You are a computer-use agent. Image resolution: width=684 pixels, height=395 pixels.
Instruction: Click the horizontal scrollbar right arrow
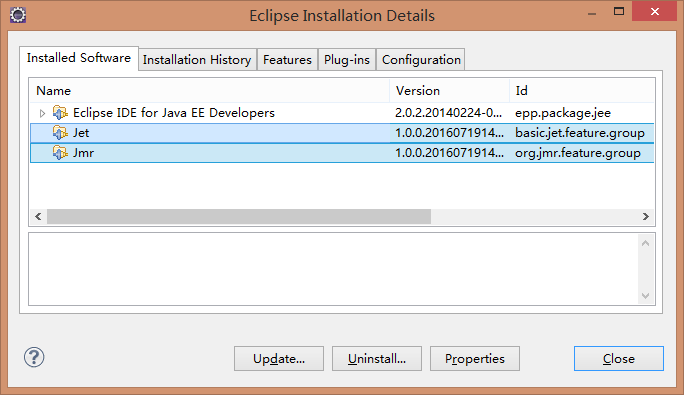click(x=646, y=216)
